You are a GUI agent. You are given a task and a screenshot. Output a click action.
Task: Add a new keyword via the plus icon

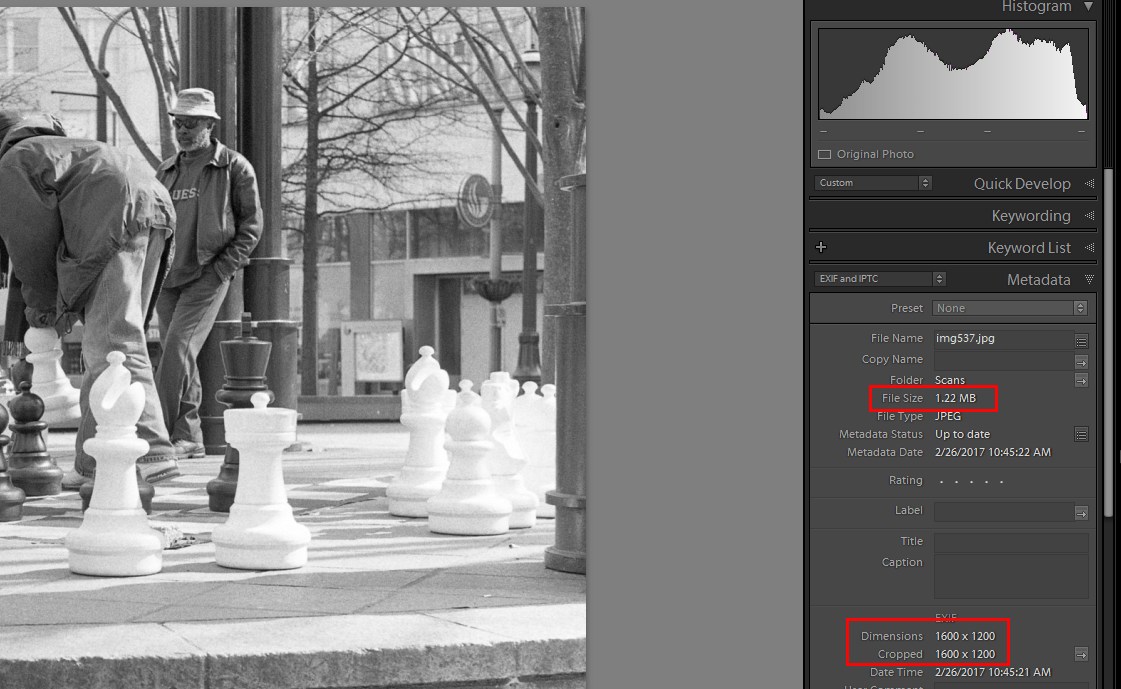point(821,246)
